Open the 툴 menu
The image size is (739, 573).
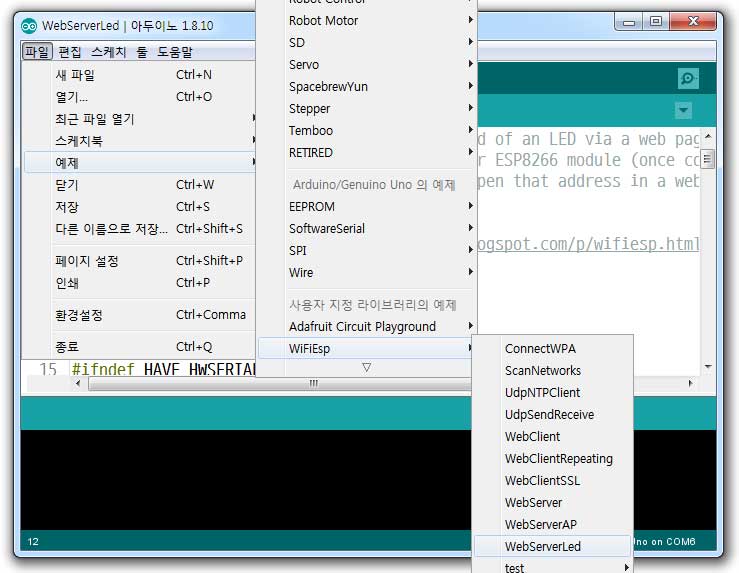pos(142,52)
